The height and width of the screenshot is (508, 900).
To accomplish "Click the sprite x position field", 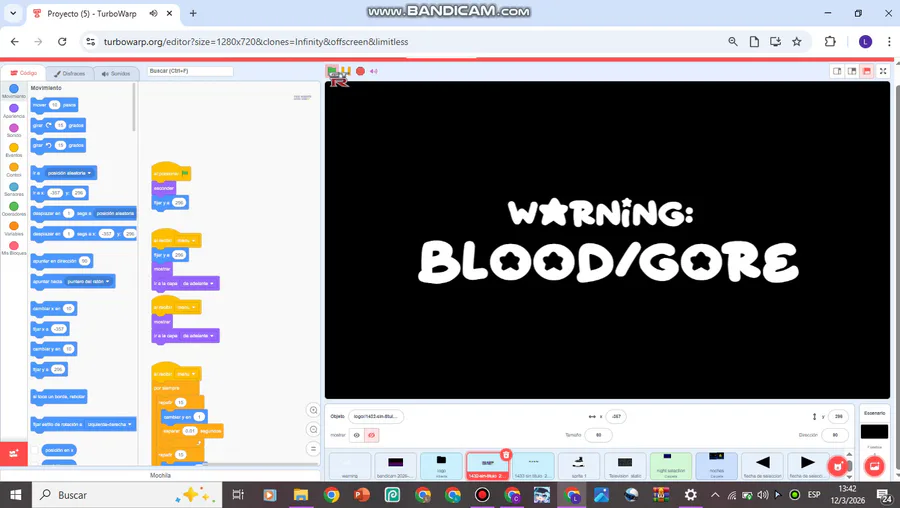I will 616,416.
